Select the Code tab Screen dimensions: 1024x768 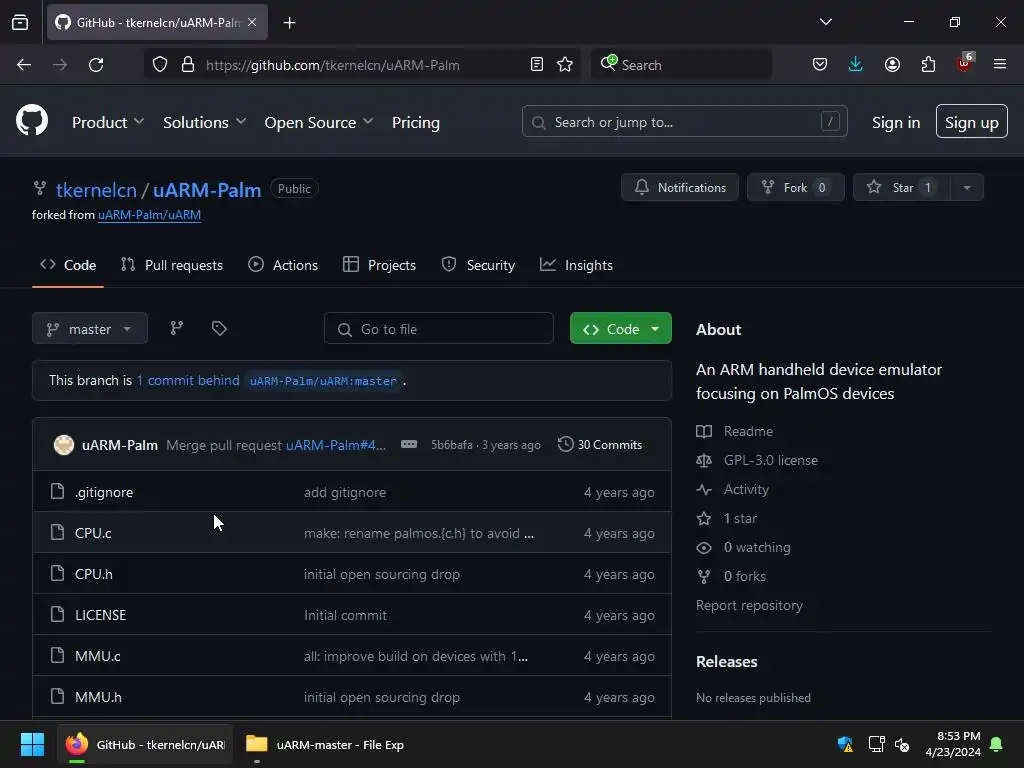(68, 265)
